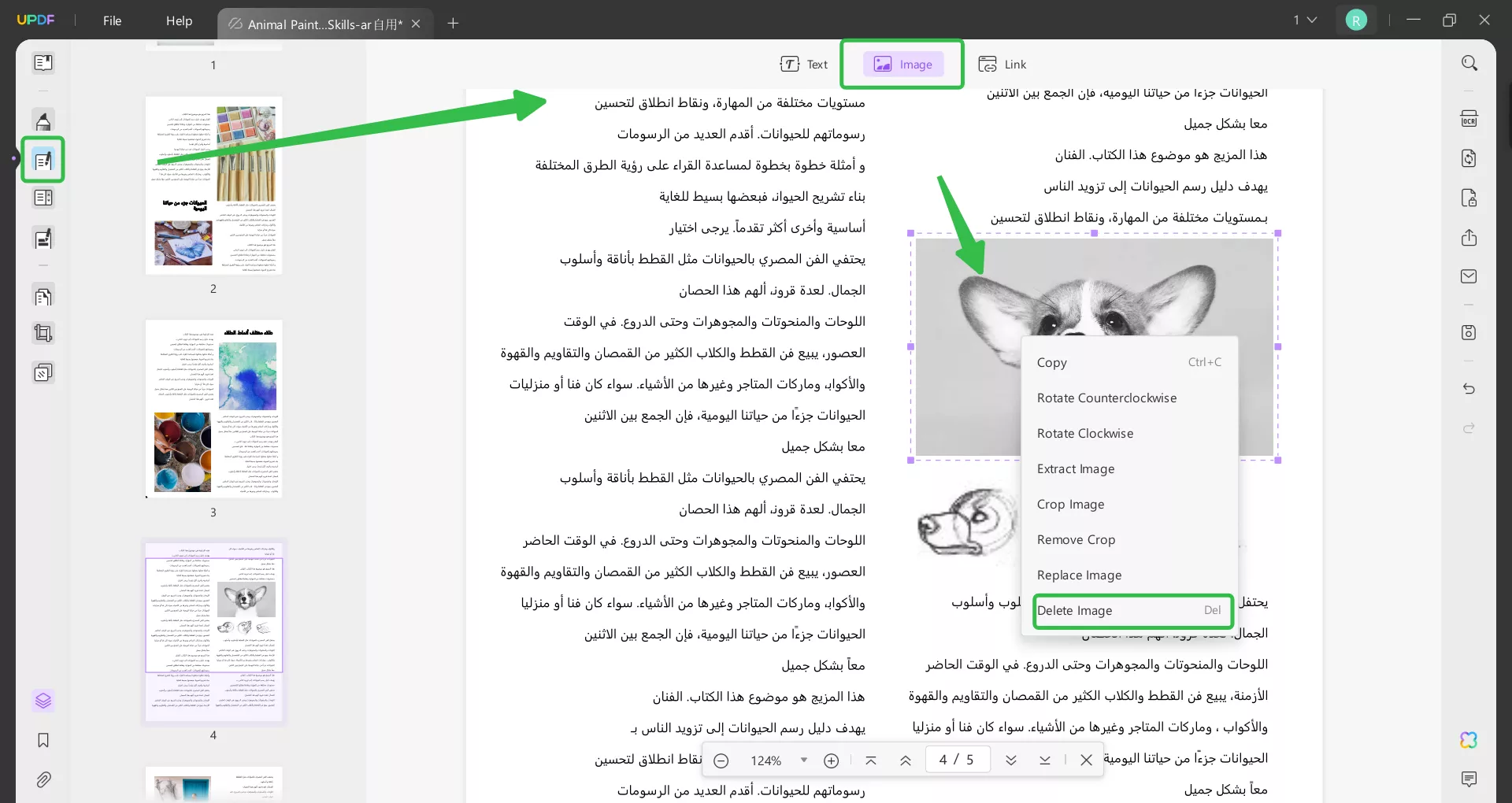Select Rotate Clockwise in the context menu
The width and height of the screenshot is (1512, 803).
(1085, 433)
